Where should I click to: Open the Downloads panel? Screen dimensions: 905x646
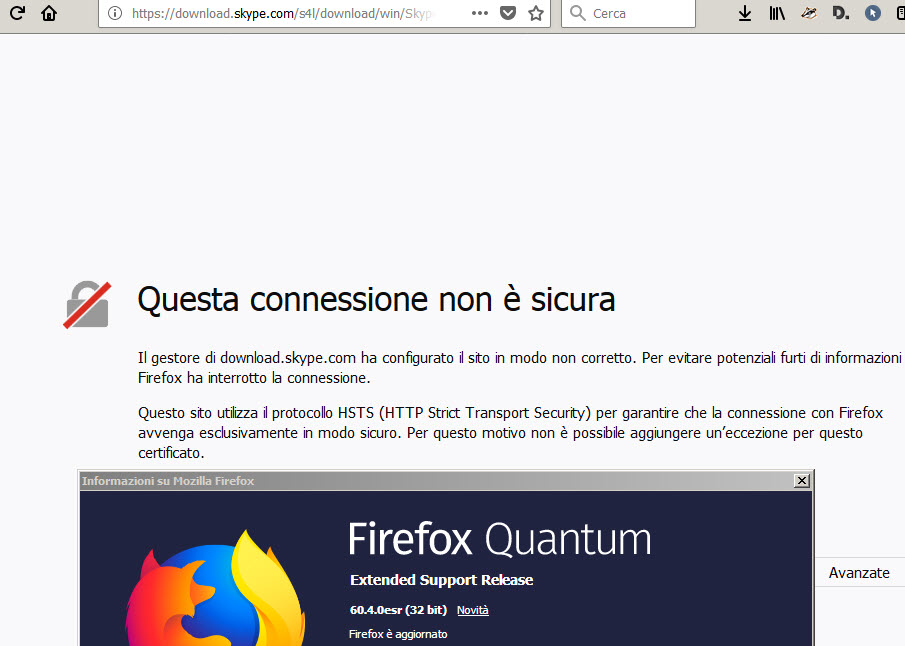[745, 13]
